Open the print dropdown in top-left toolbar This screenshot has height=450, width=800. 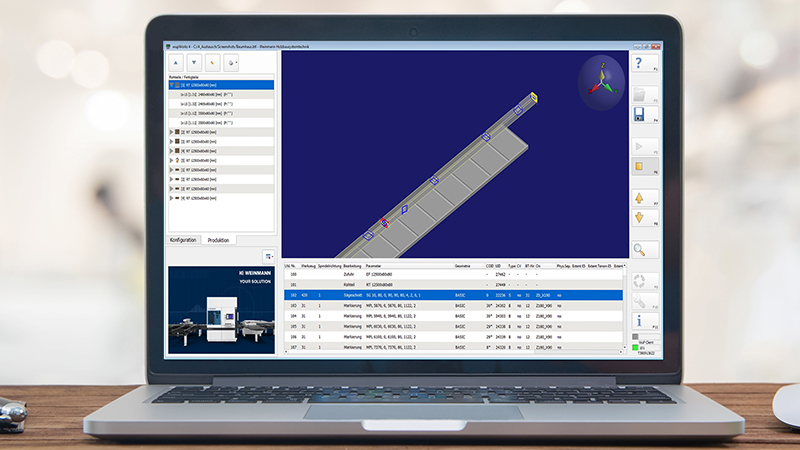tap(234, 63)
